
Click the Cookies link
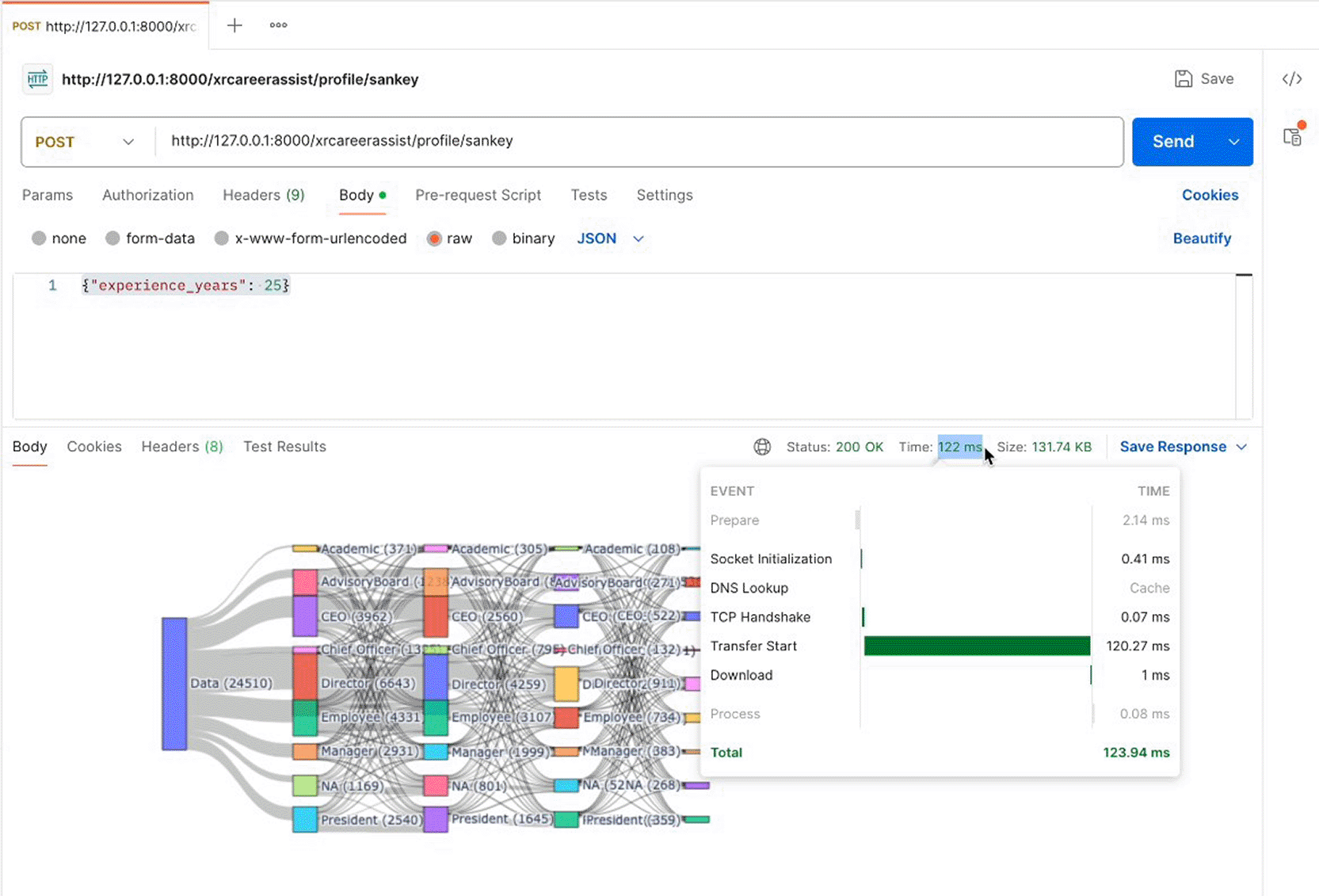pos(1210,195)
